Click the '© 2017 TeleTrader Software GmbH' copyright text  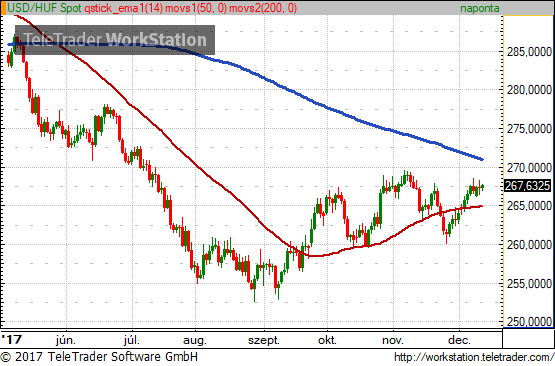pyautogui.click(x=99, y=356)
